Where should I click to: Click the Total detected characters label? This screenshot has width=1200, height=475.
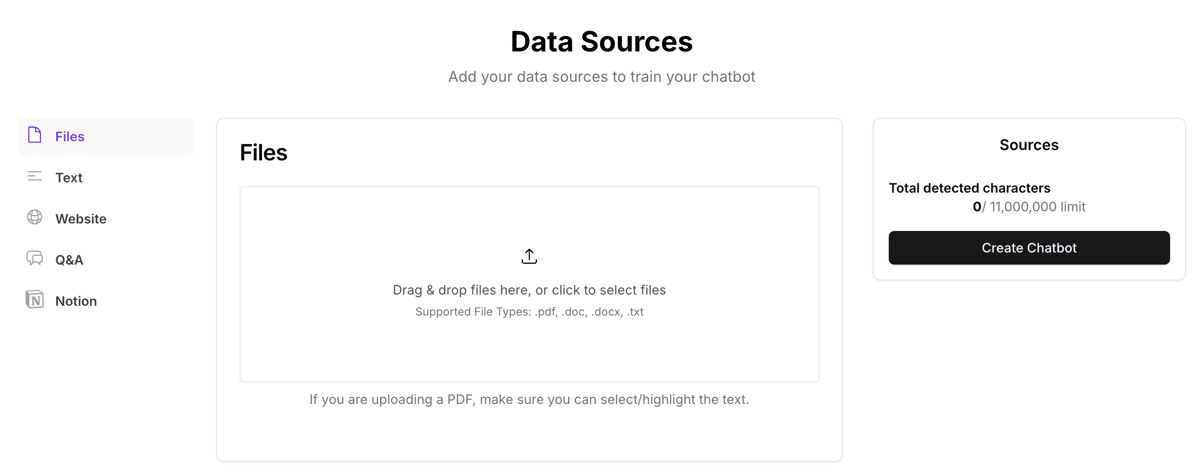(x=969, y=188)
